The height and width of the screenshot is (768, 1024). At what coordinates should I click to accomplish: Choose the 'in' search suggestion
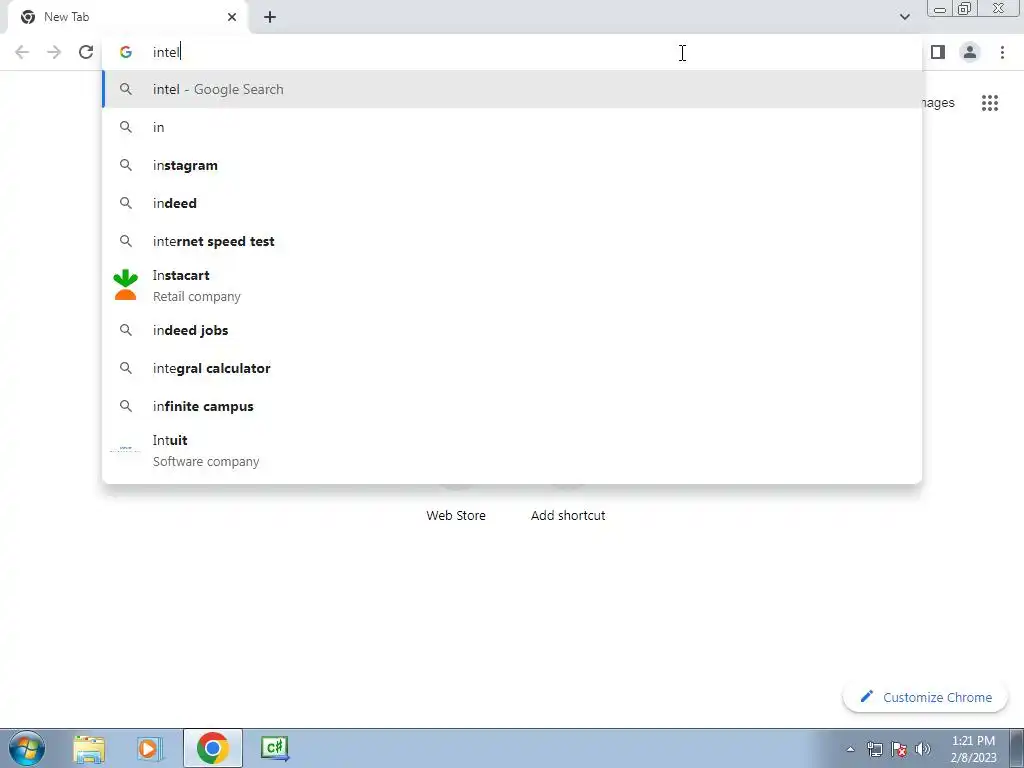(x=512, y=127)
